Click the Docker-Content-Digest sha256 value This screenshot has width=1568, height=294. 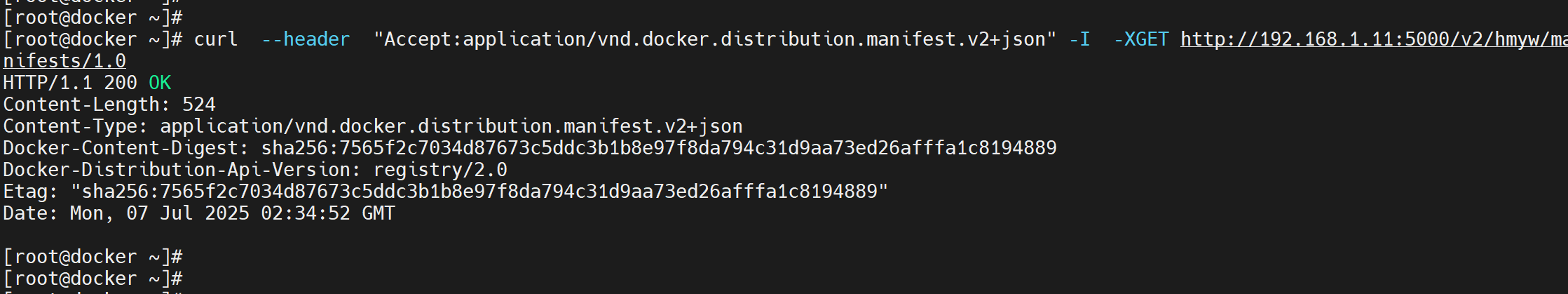[659, 148]
